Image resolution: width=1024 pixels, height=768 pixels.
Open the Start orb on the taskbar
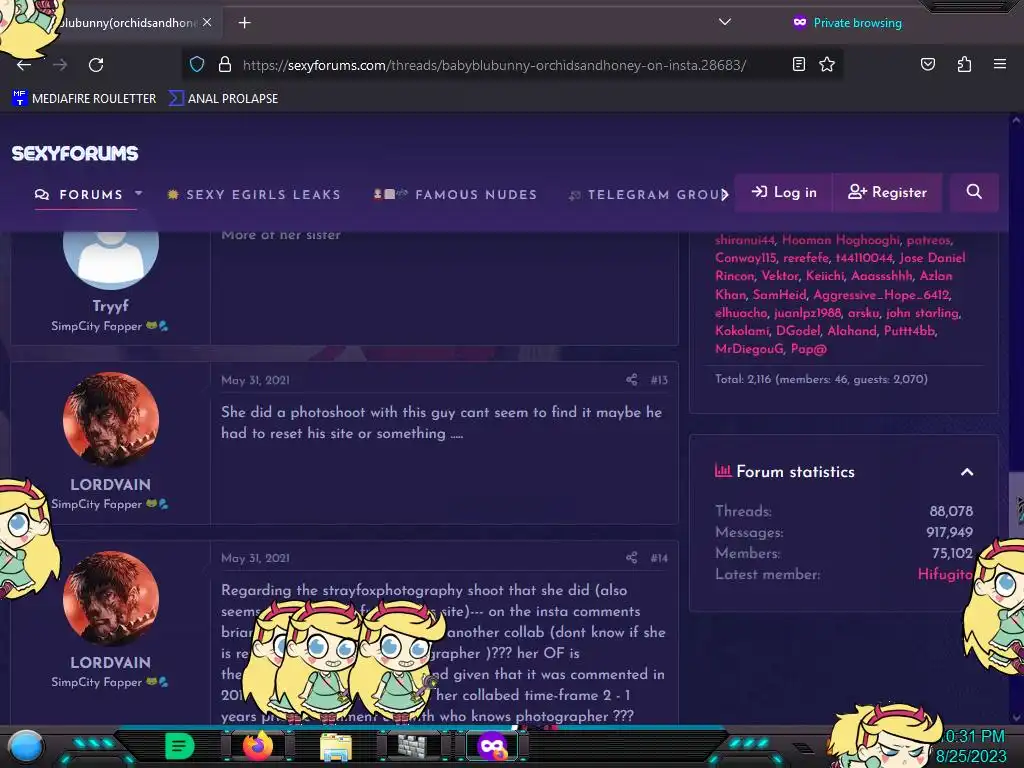tap(27, 746)
